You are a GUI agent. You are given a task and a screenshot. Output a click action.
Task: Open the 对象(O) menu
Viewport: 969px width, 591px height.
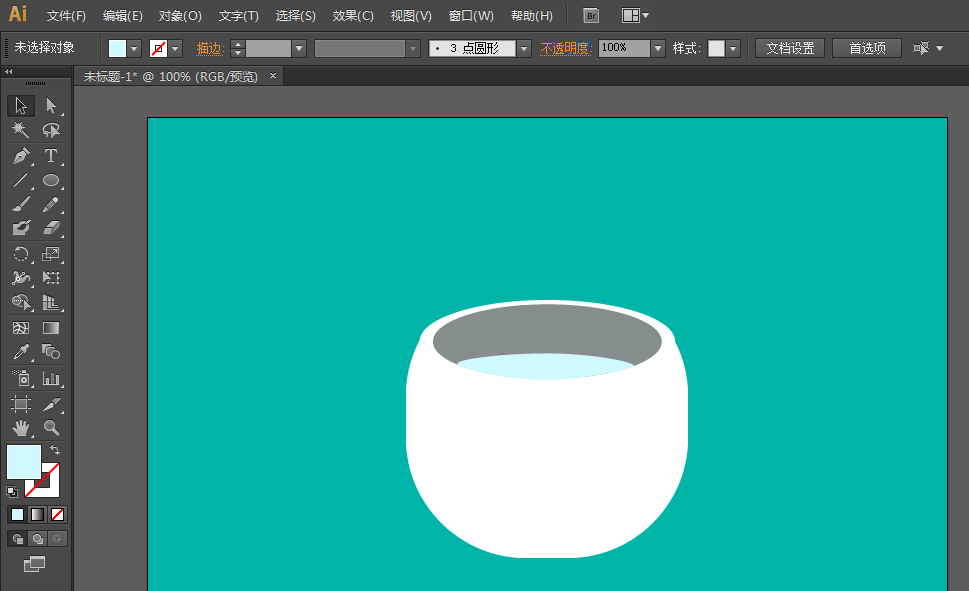tap(180, 15)
